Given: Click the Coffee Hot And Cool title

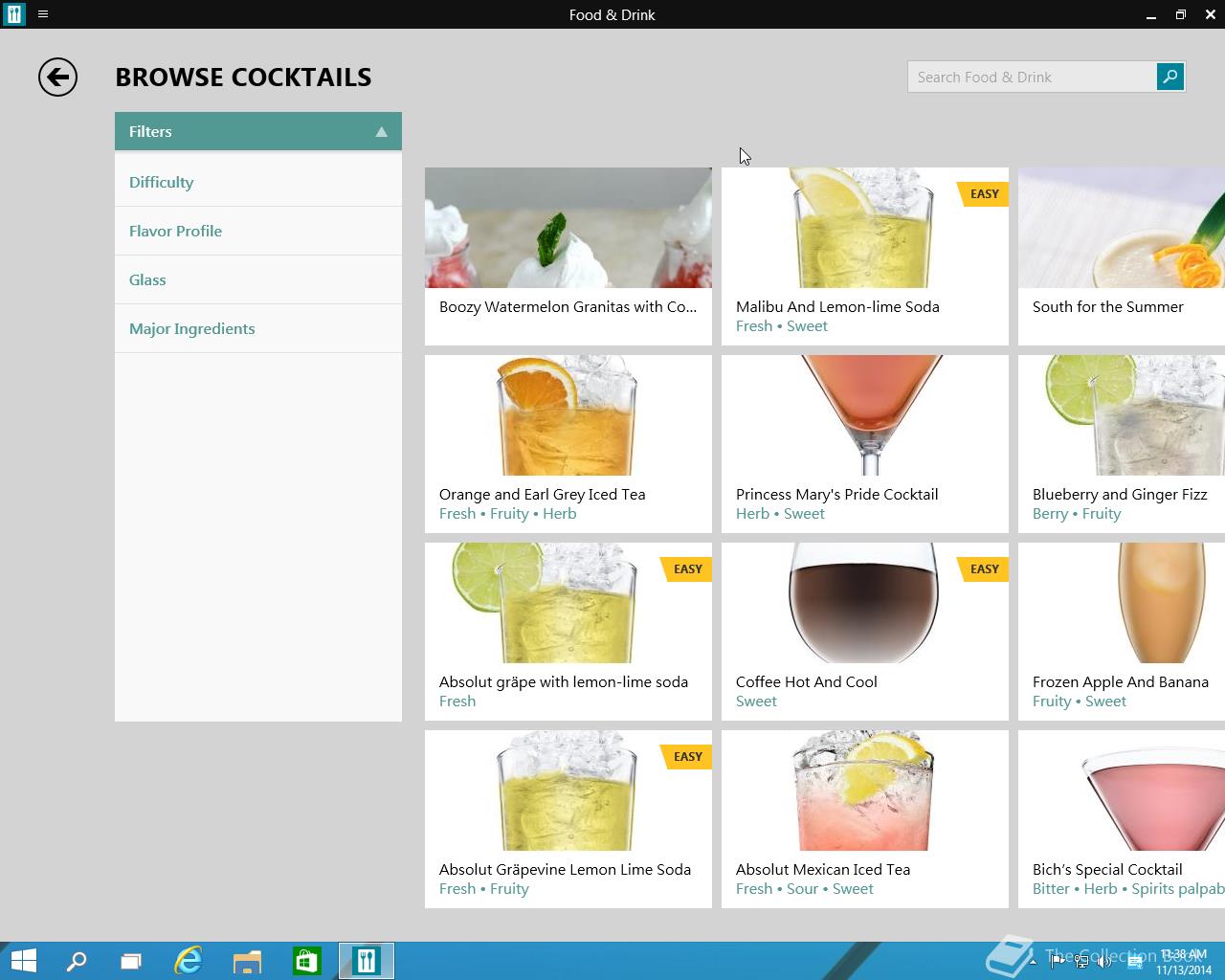Looking at the screenshot, I should point(806,682).
